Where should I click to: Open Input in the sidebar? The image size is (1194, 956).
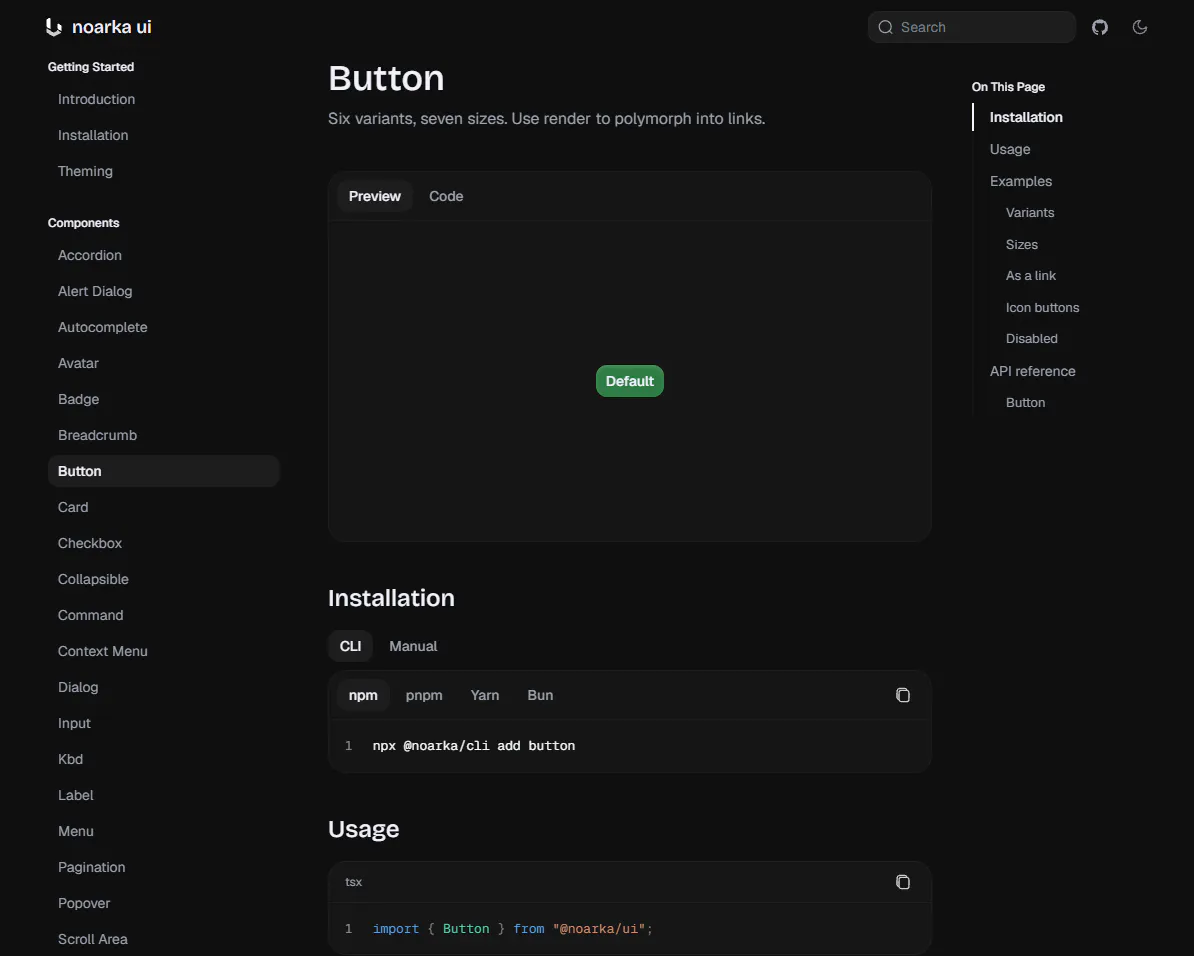[74, 723]
